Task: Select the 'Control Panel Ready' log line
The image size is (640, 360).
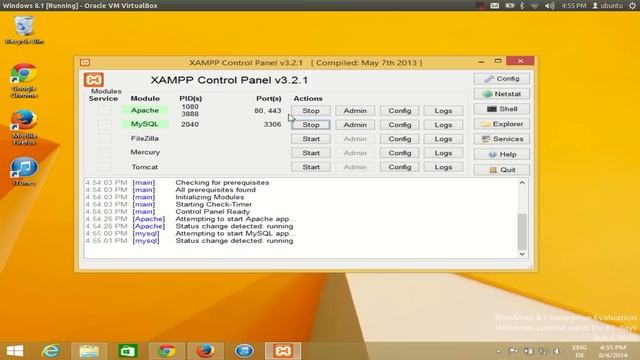Action: 213,211
